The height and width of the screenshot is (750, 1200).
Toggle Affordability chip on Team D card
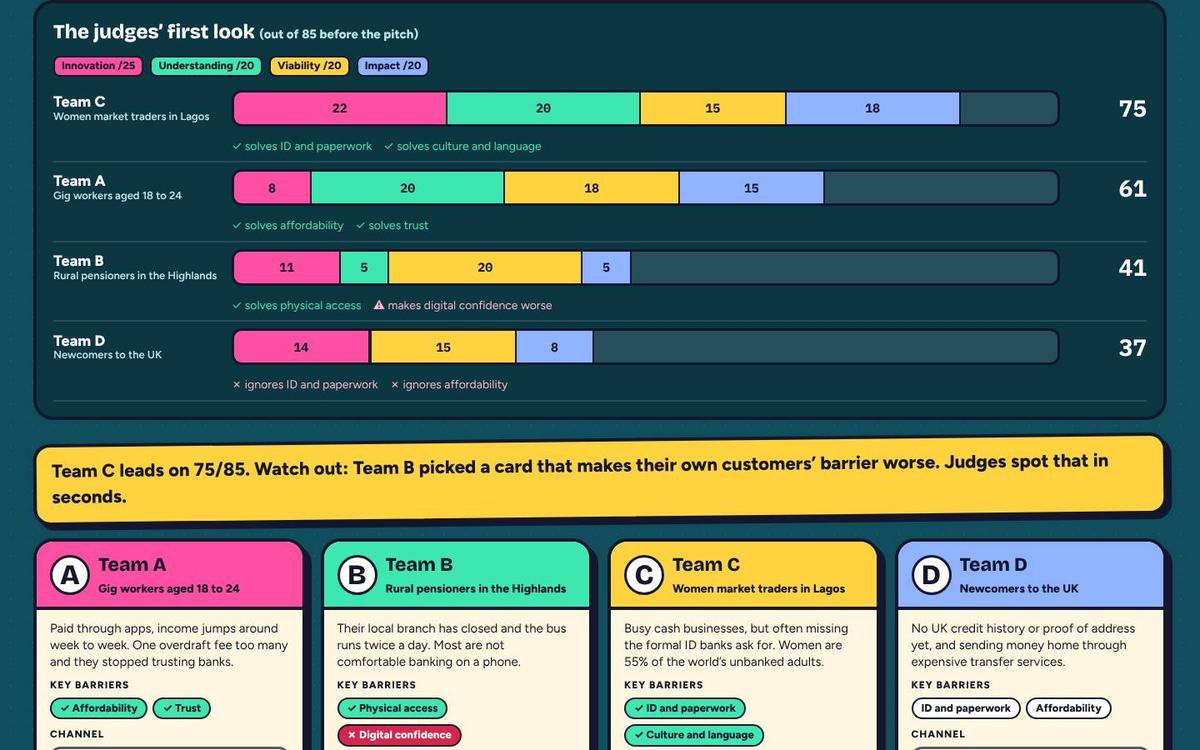click(x=1068, y=708)
